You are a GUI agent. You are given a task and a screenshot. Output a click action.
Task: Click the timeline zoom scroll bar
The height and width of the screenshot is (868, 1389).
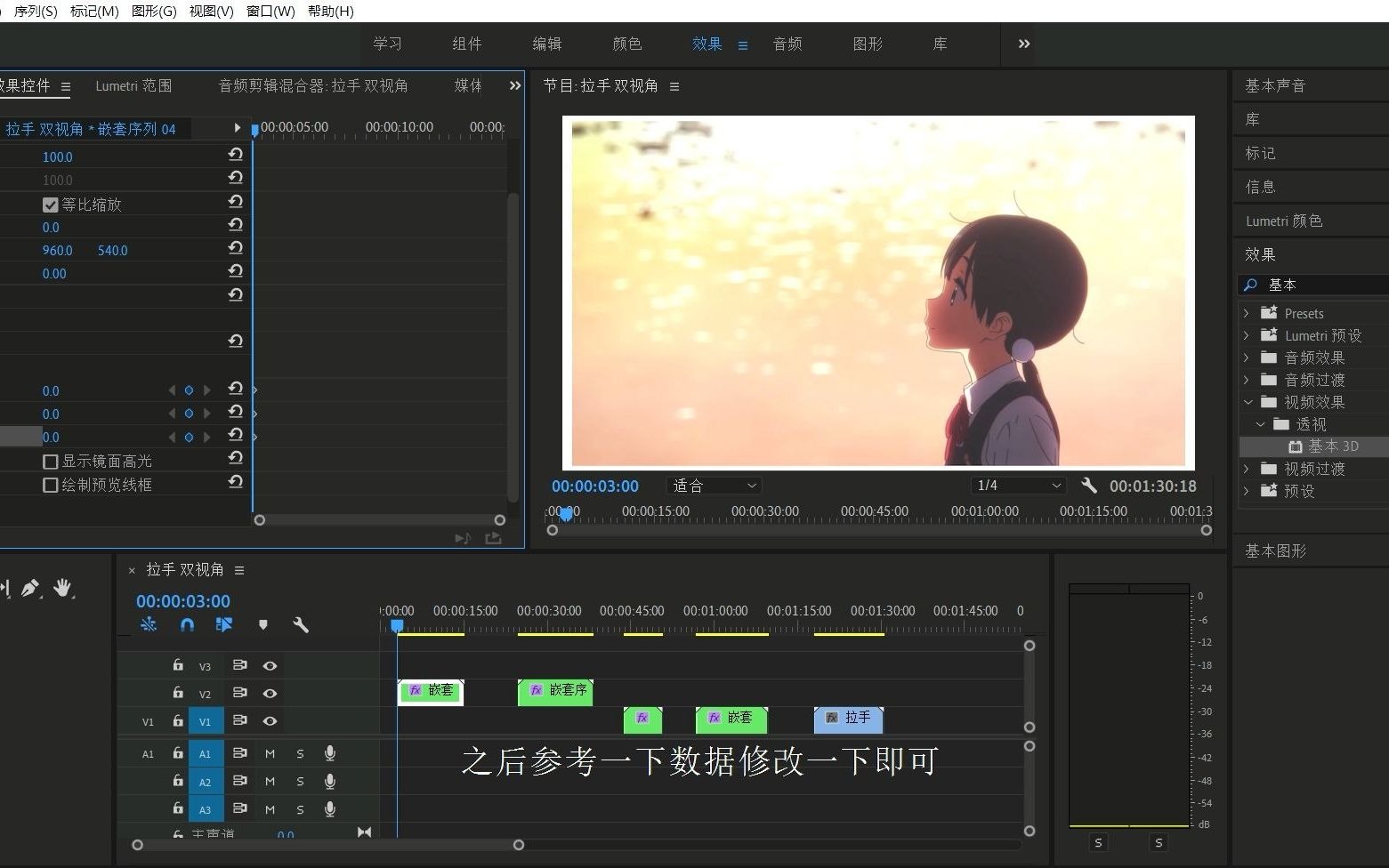(x=328, y=845)
